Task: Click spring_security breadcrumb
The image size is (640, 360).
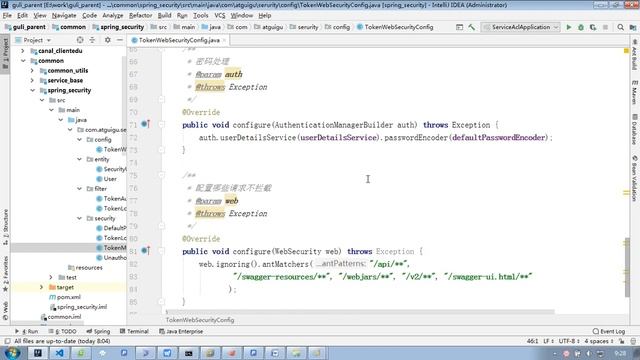Action: point(118,27)
